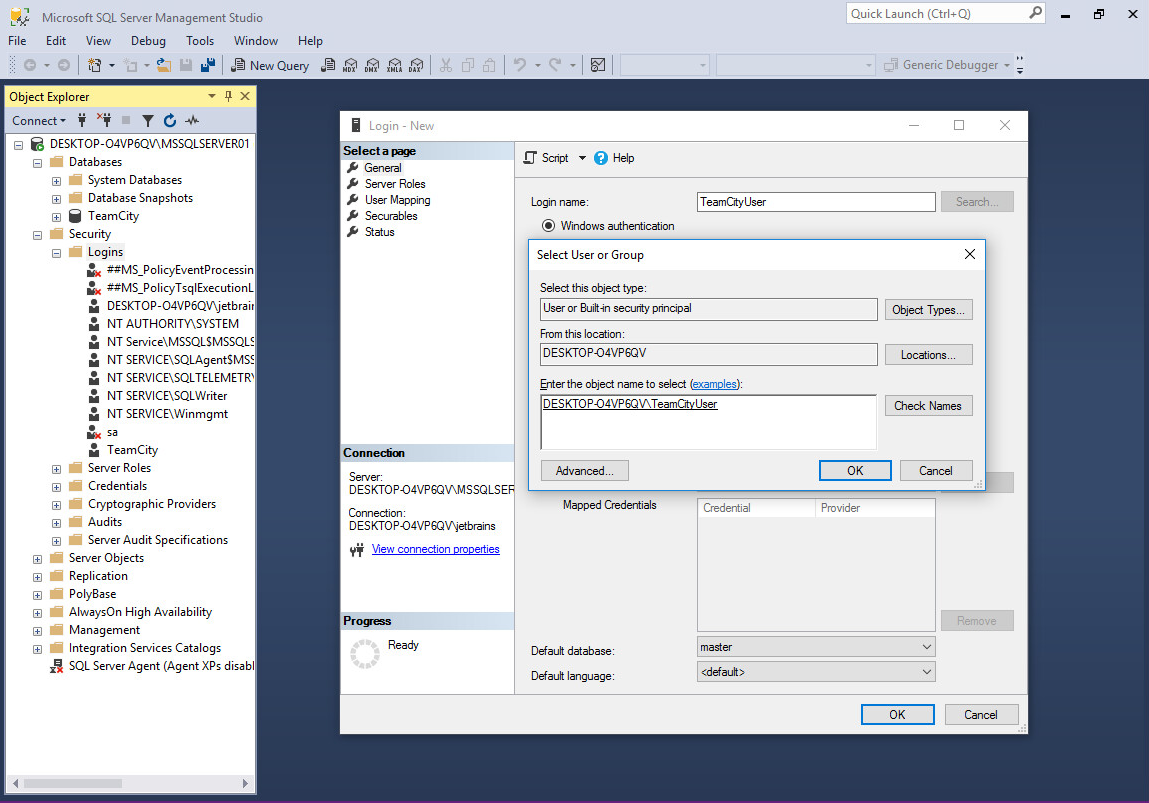Click the Disconnect icon in Object Explorer
The image size is (1149, 803).
tap(104, 121)
